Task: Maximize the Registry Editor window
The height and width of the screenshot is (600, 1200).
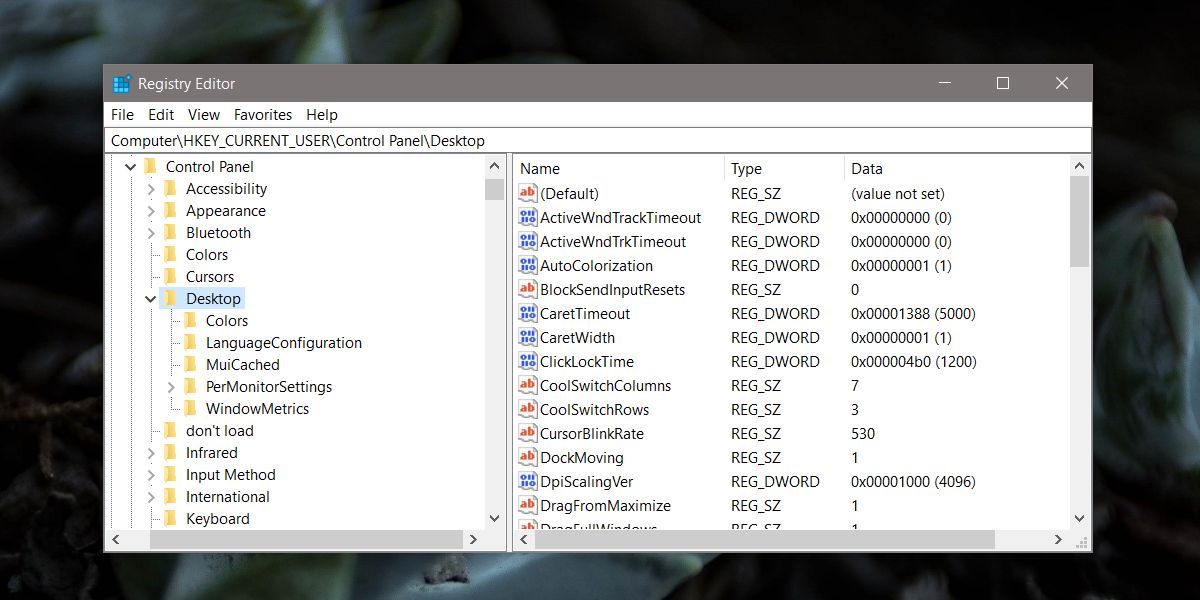Action: point(1002,83)
